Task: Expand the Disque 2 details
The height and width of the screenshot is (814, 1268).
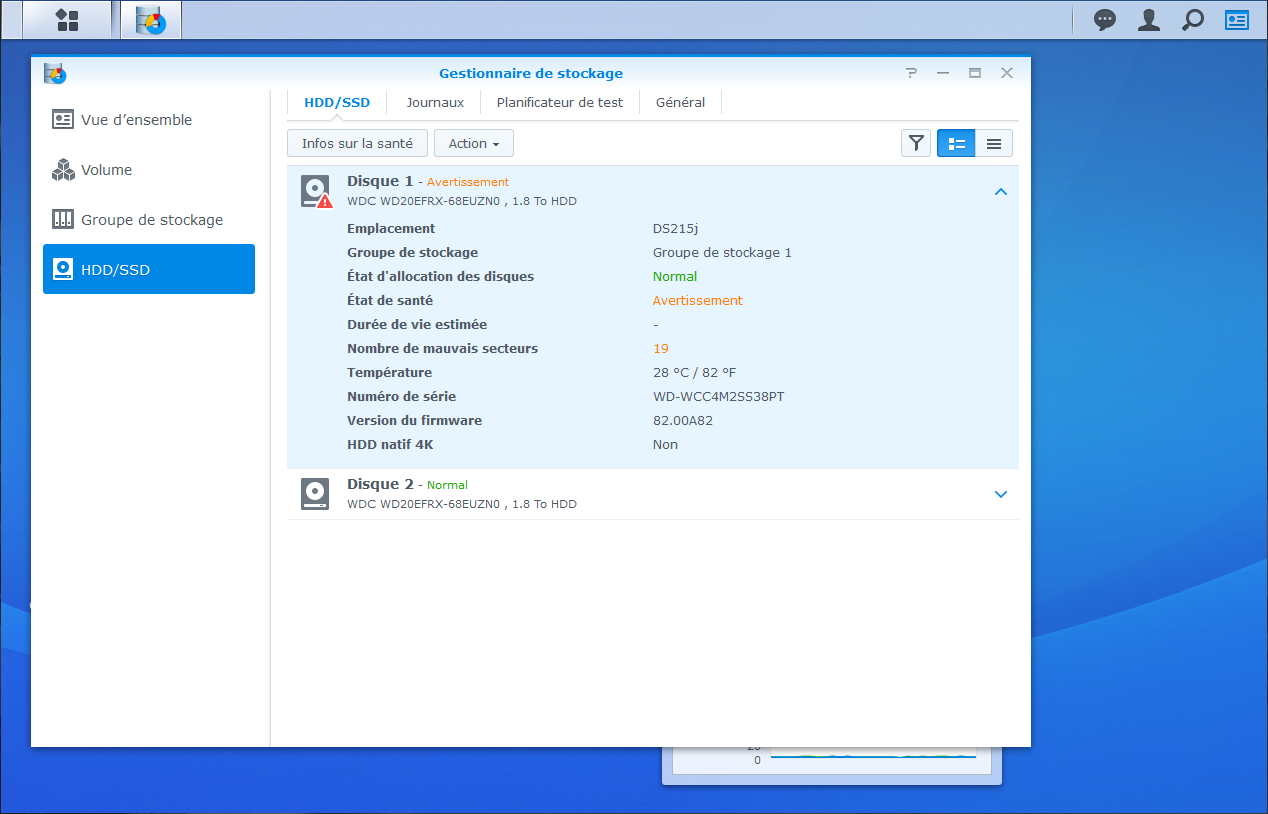Action: point(1001,494)
